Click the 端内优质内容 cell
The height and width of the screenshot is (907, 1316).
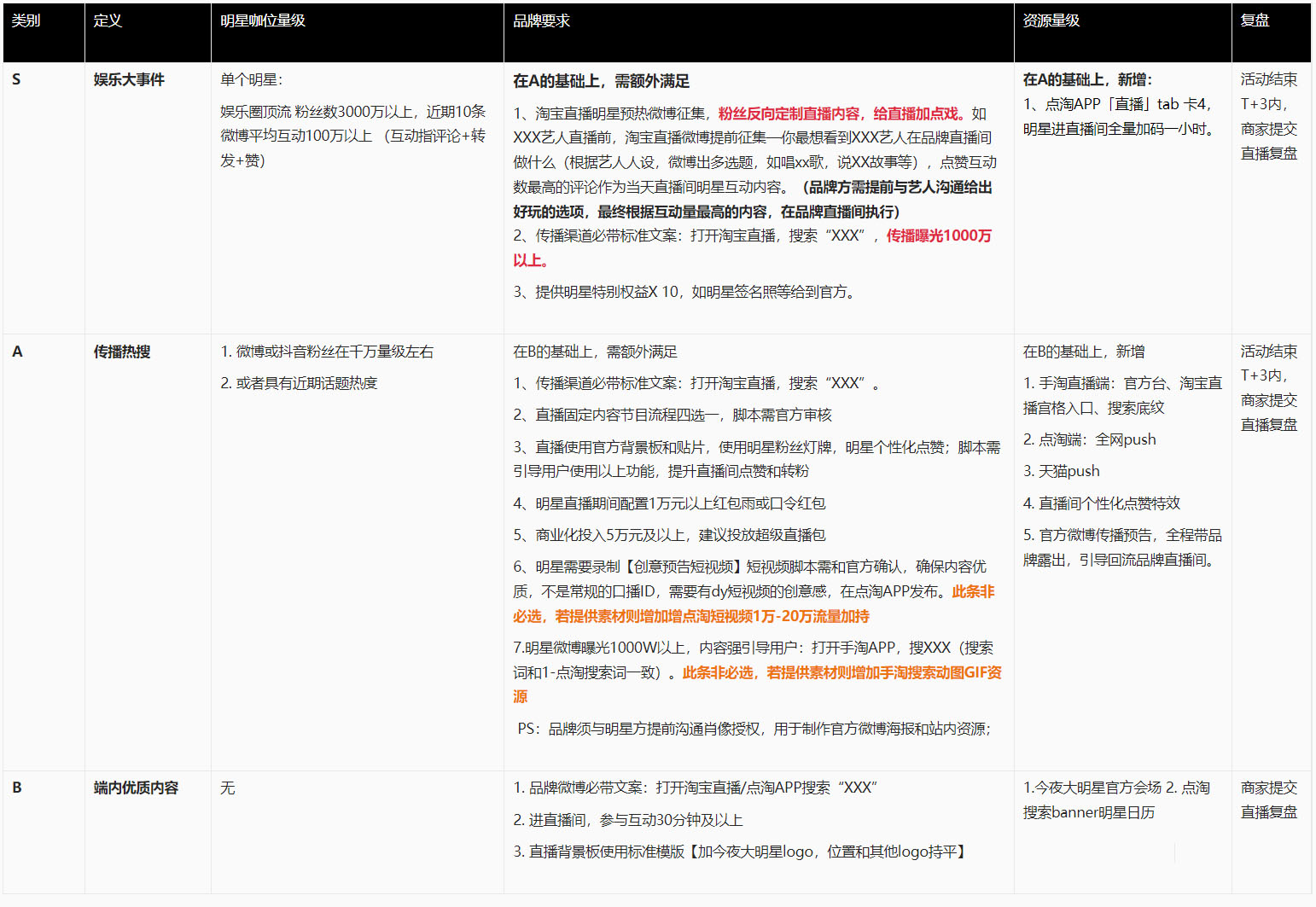click(136, 788)
